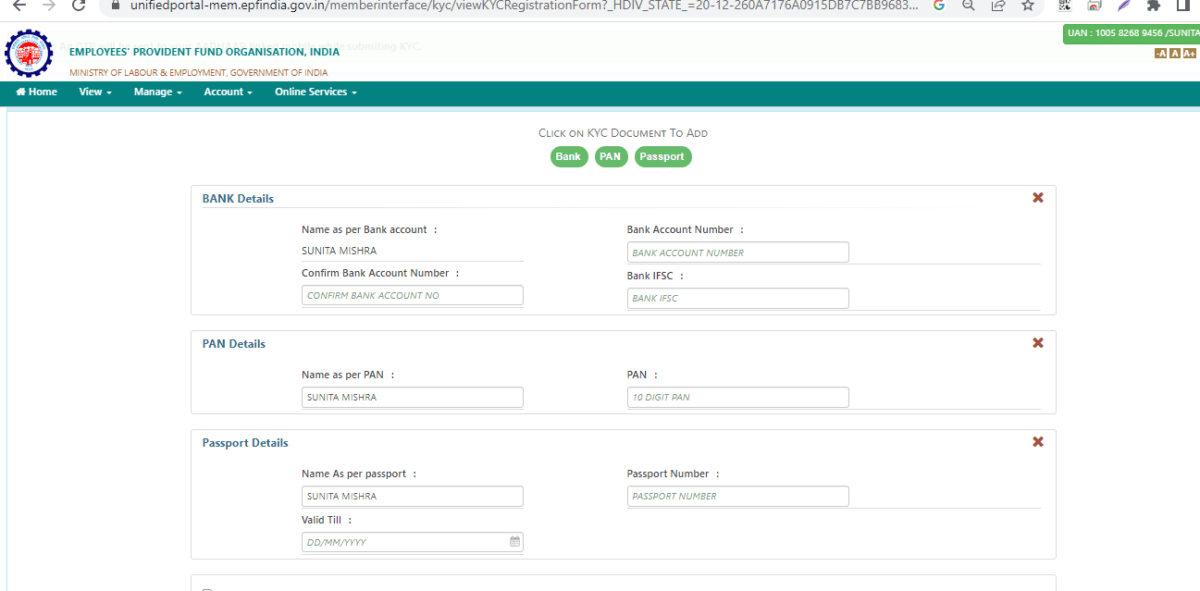Viewport: 1200px width, 591px height.
Task: Open the EPFO logo on the header
Action: (x=28, y=52)
